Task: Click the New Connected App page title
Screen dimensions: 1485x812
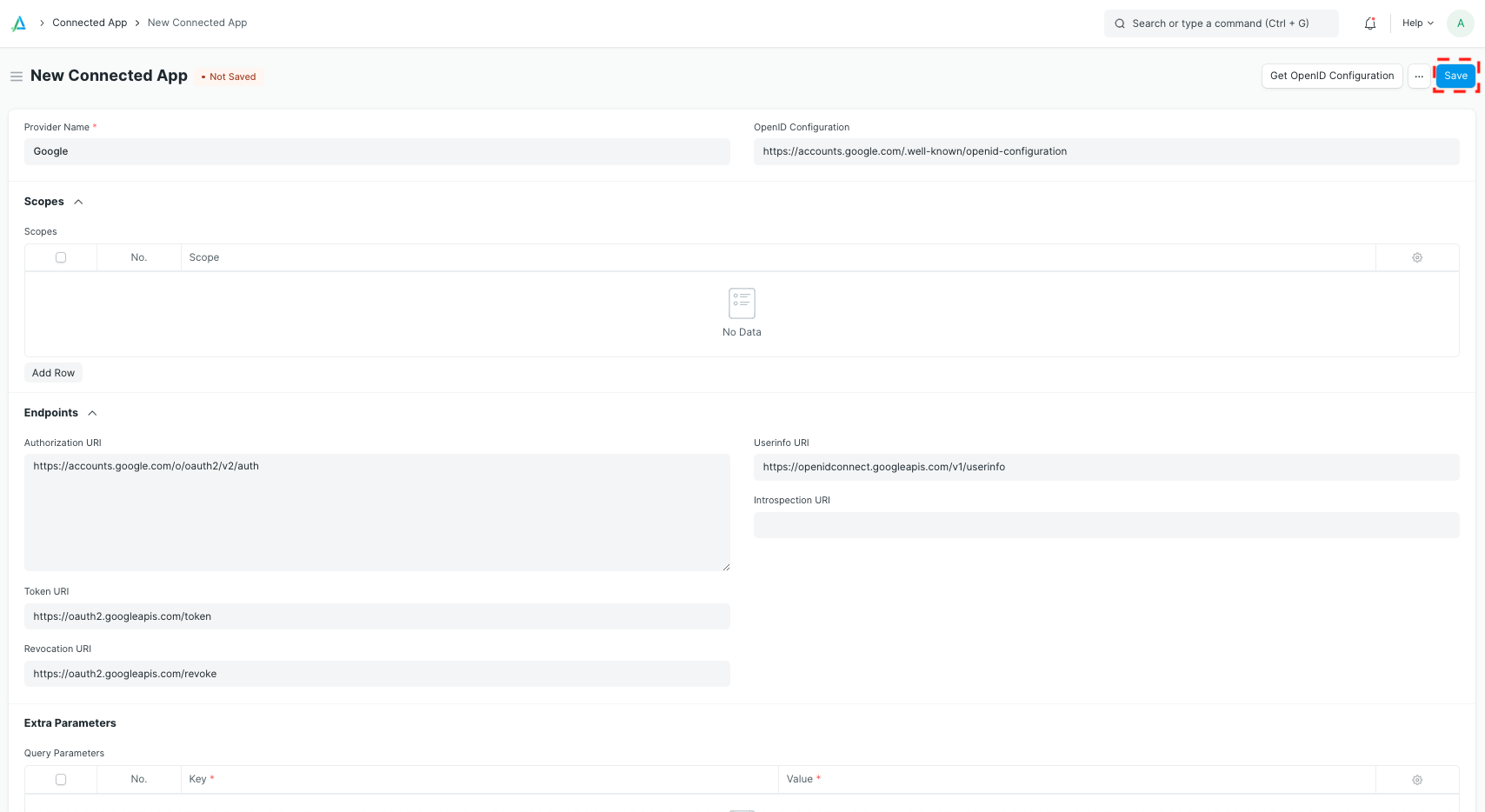Action: (109, 76)
